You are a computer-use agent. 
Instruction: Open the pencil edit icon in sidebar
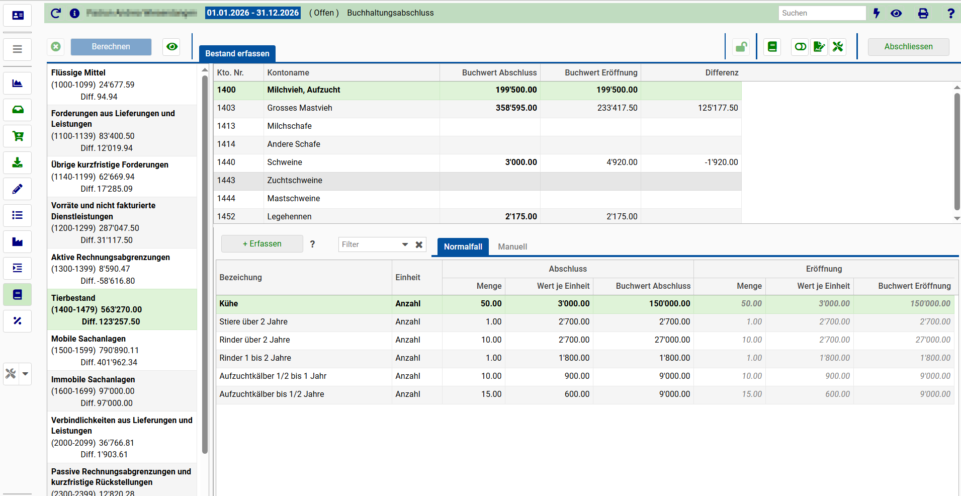pyautogui.click(x=17, y=189)
